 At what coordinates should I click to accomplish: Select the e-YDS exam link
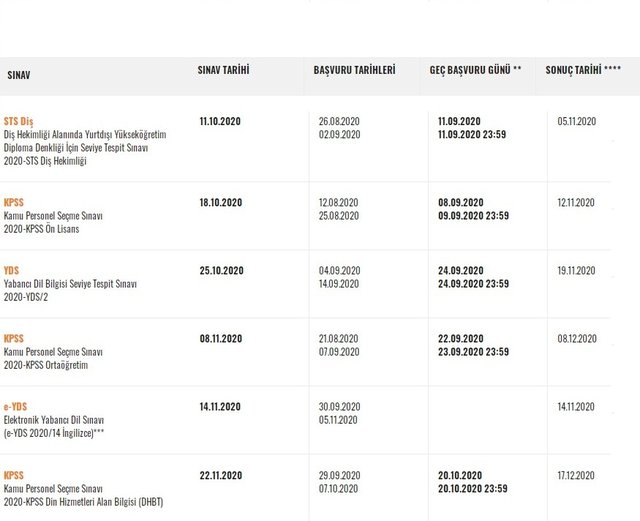16,406
